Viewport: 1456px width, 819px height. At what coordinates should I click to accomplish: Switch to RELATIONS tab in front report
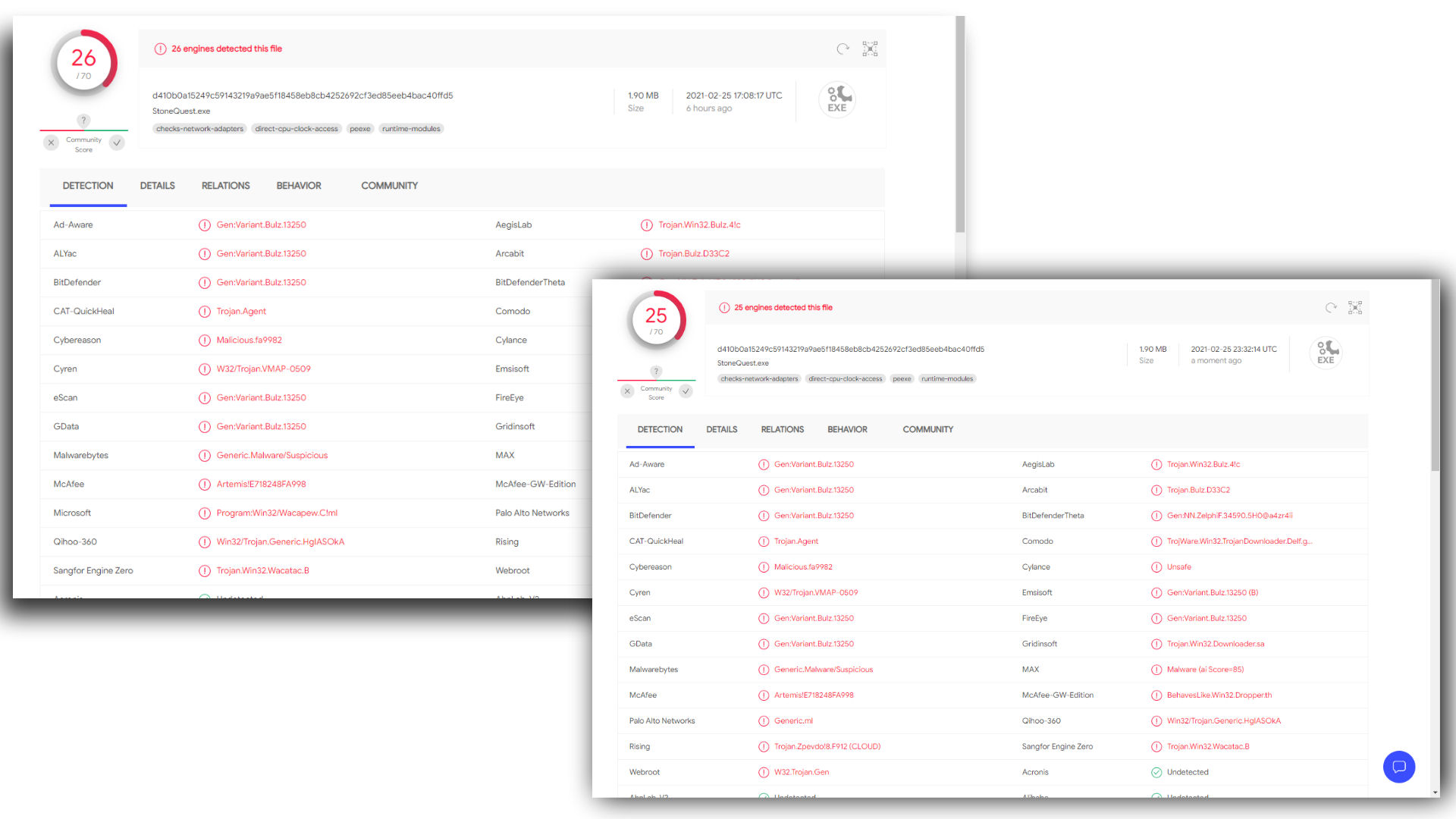(x=782, y=429)
